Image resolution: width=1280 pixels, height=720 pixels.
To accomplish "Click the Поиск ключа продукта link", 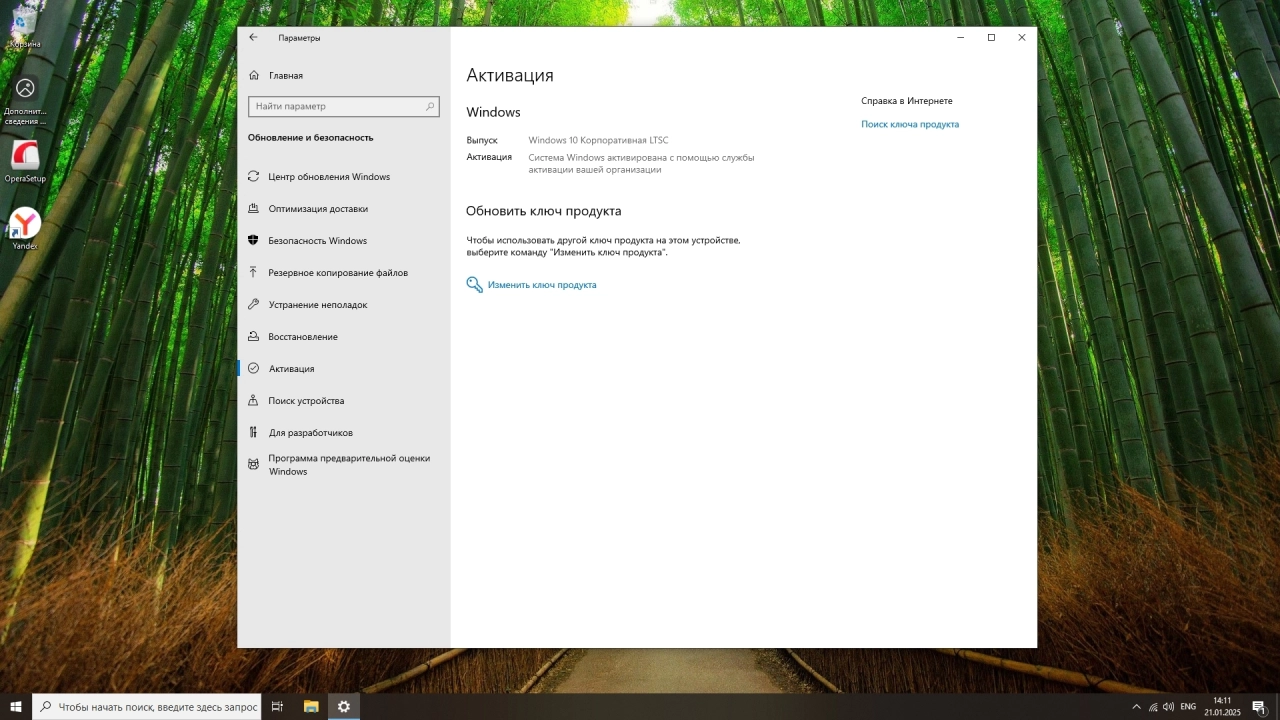I will [910, 124].
